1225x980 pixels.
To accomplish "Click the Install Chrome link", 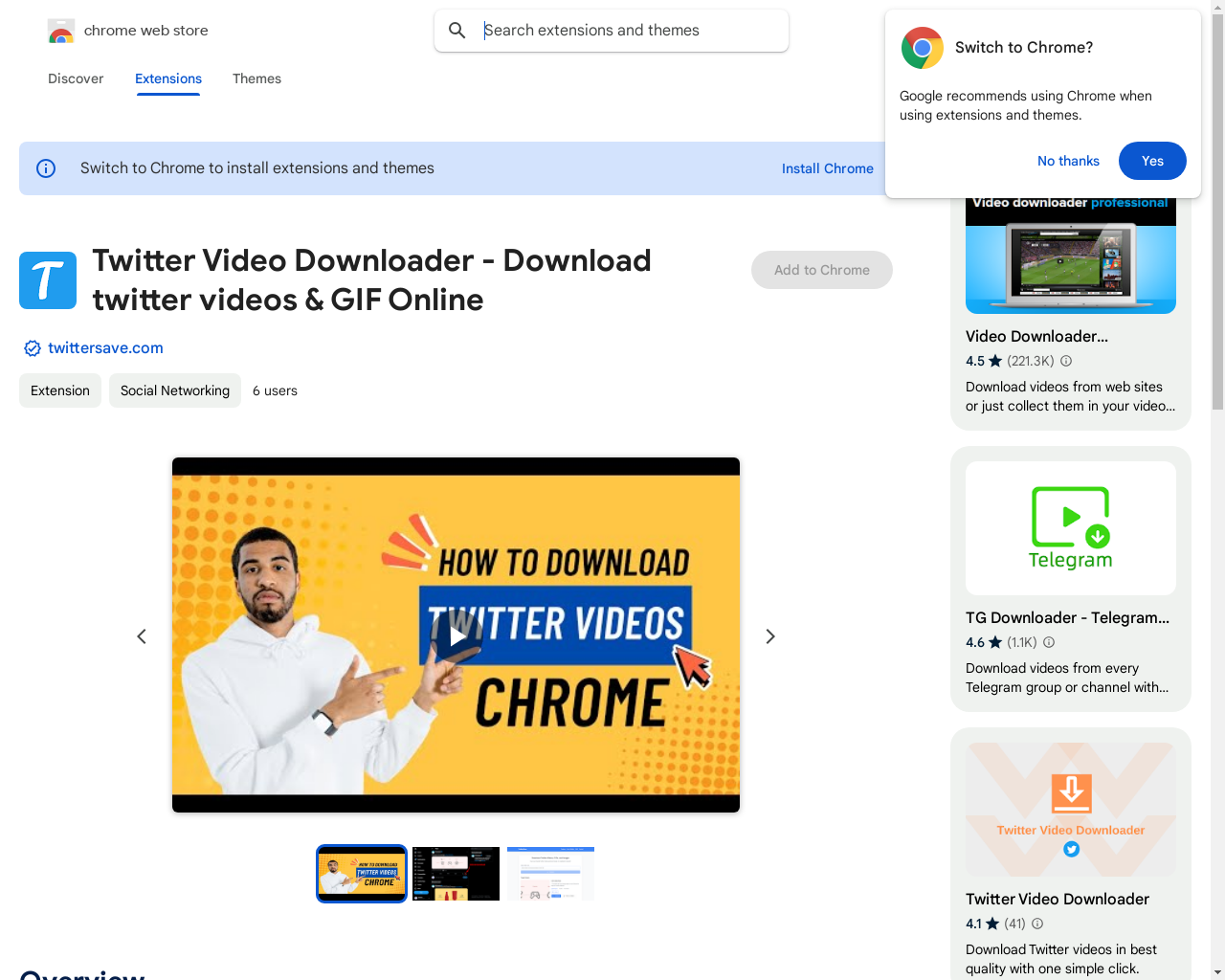I will click(x=828, y=168).
